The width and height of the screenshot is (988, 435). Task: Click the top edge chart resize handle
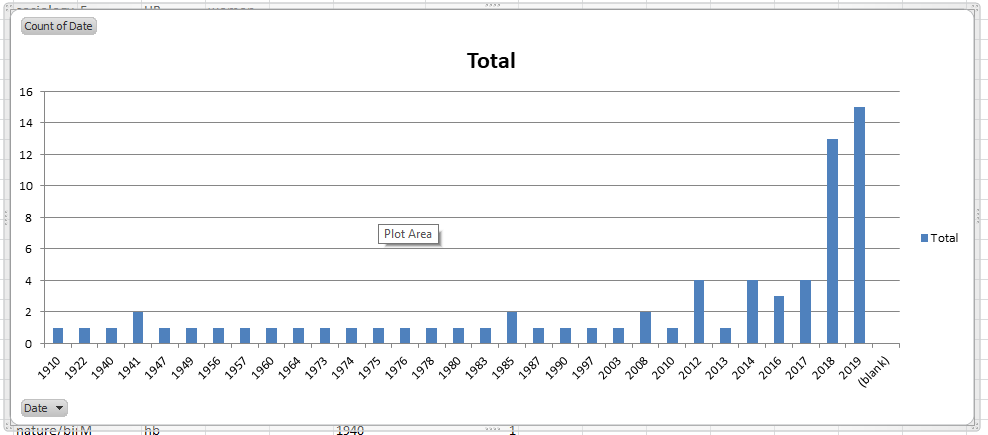click(x=491, y=6)
